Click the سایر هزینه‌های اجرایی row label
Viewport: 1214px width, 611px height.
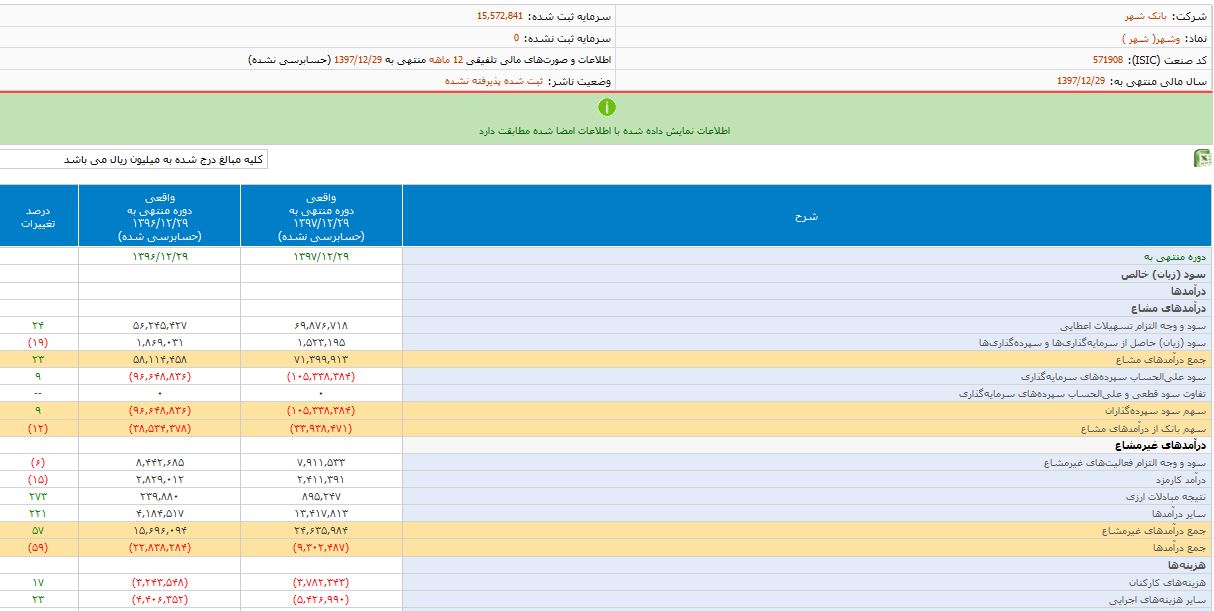[1165, 600]
